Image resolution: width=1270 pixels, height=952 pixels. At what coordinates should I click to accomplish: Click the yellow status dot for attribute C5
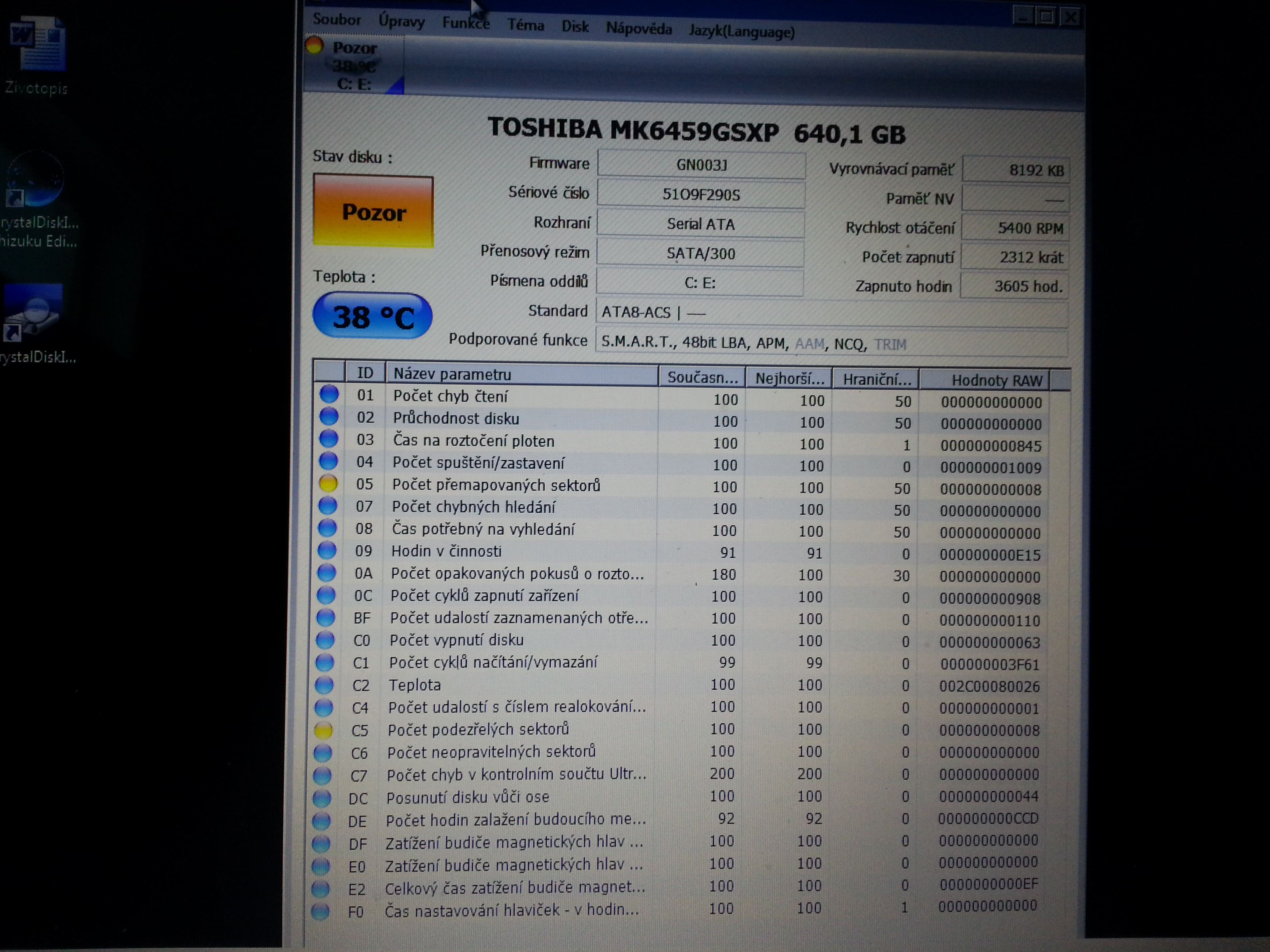323,730
